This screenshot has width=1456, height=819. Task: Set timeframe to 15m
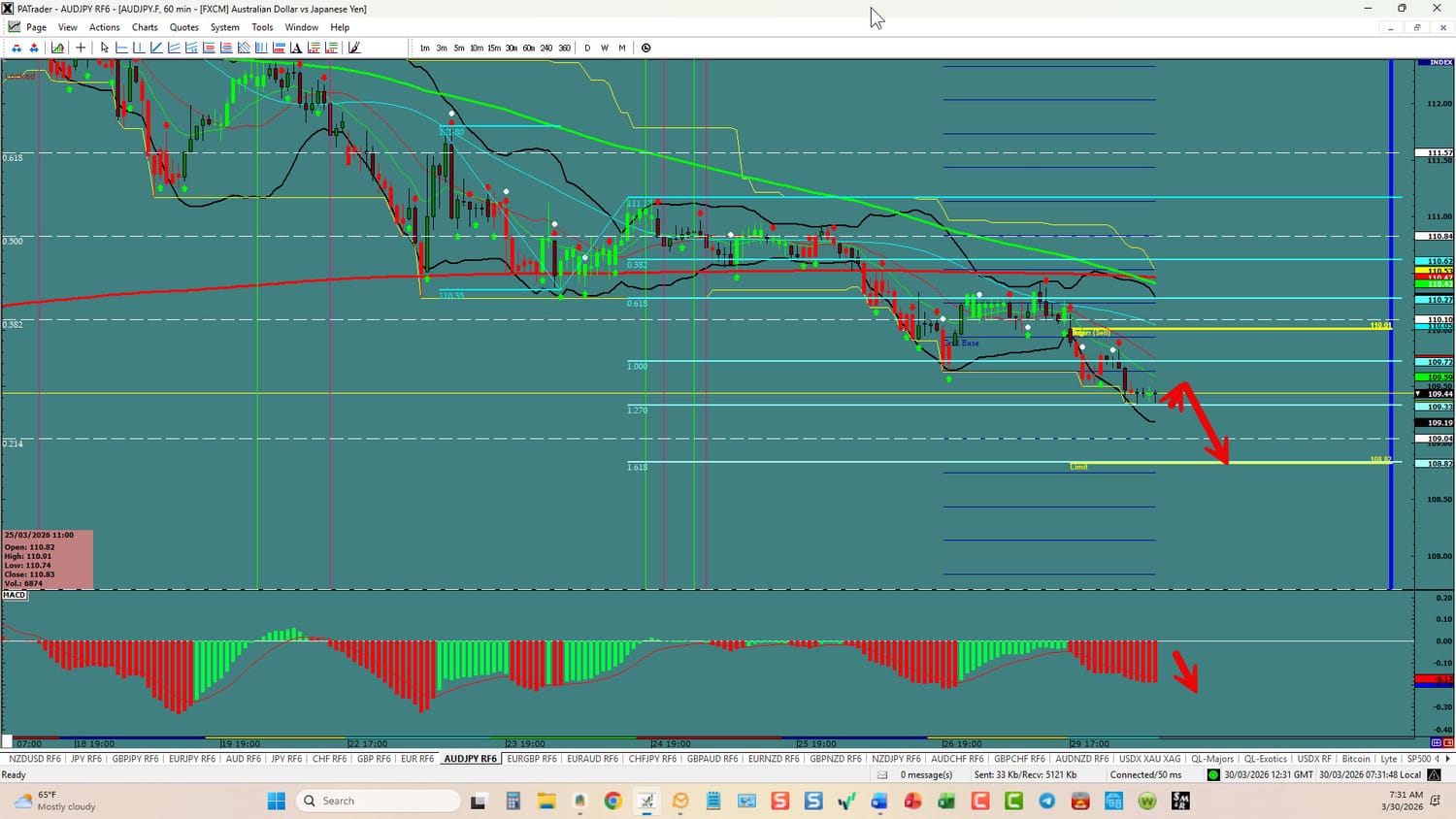click(493, 48)
